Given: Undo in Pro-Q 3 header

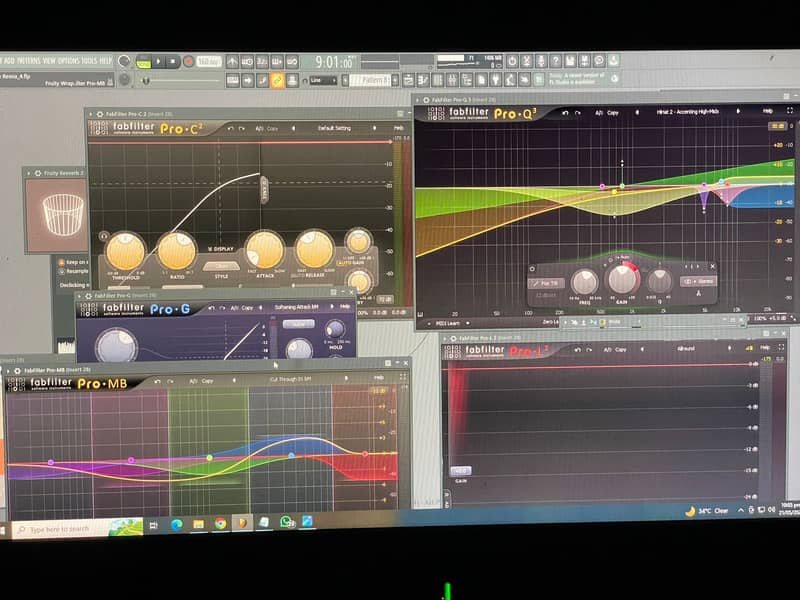Looking at the screenshot, I should pos(565,113).
